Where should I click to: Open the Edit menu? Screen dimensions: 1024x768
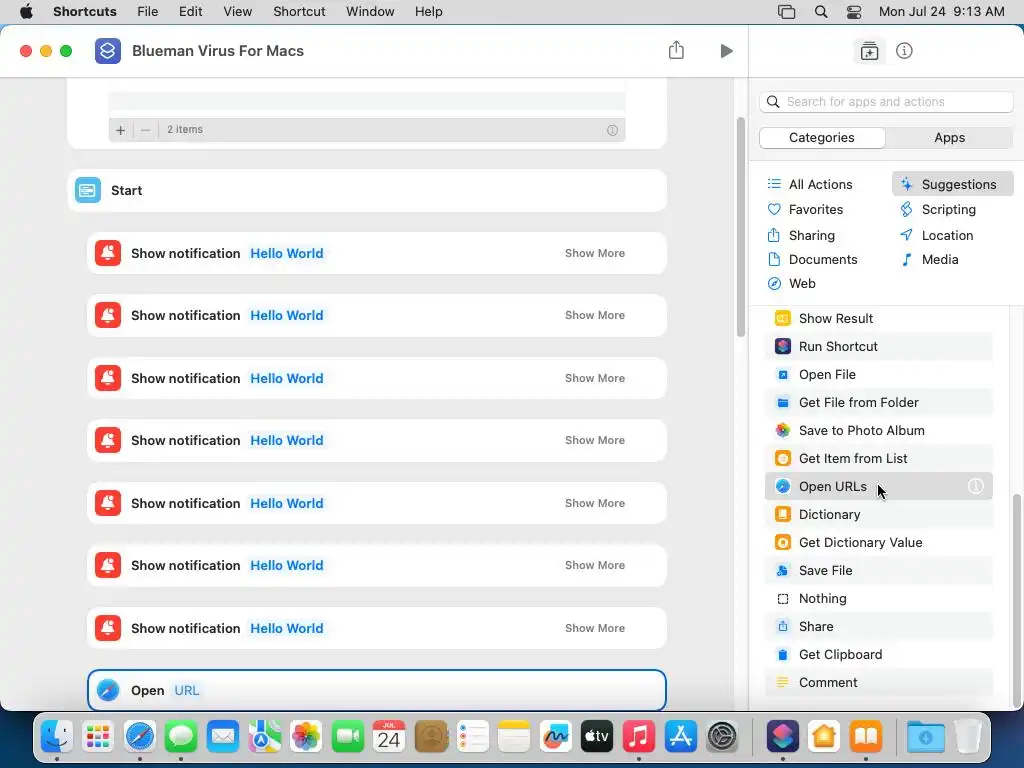[190, 12]
